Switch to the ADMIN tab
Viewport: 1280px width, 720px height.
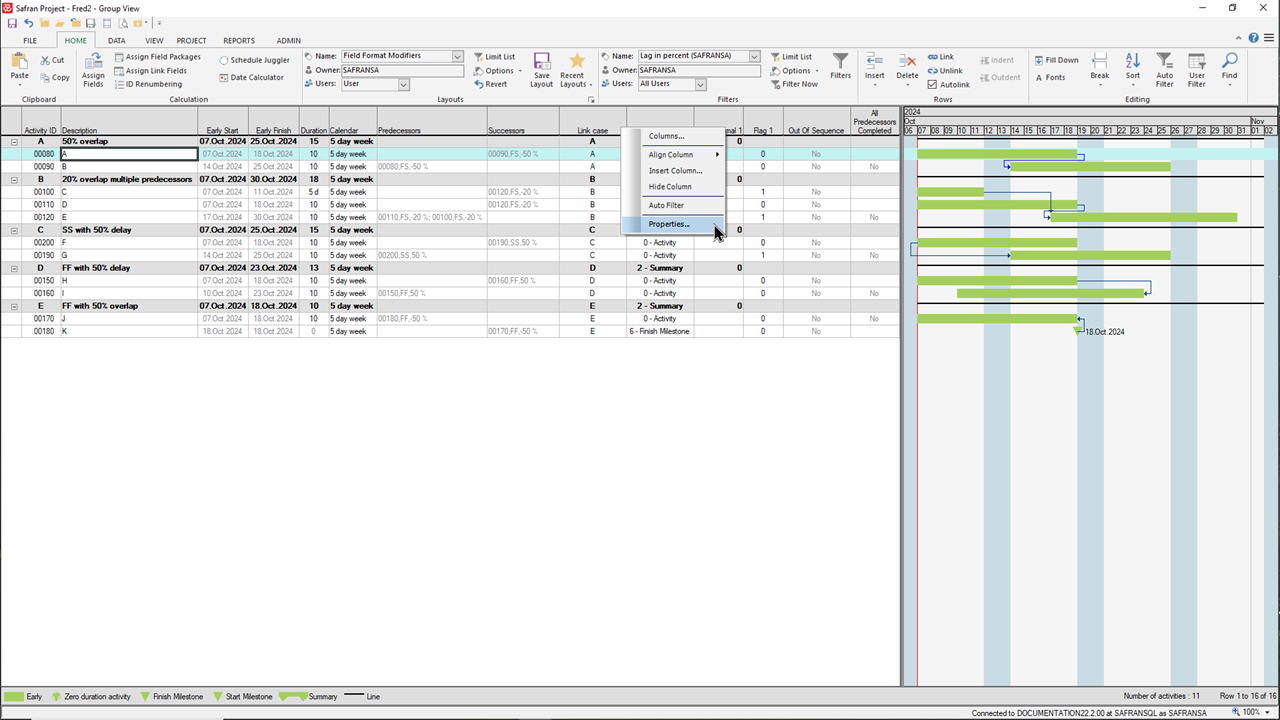289,41
